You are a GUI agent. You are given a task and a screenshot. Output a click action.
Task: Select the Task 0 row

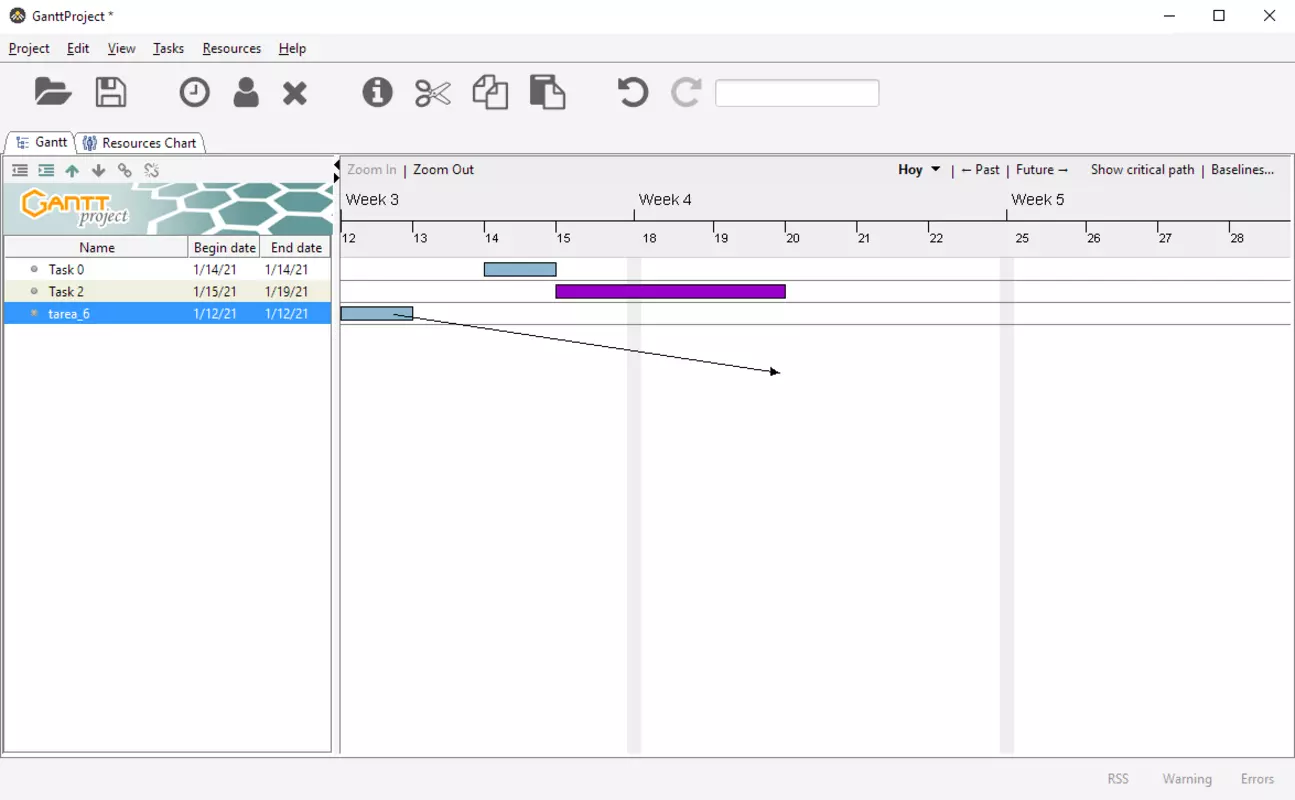[168, 269]
